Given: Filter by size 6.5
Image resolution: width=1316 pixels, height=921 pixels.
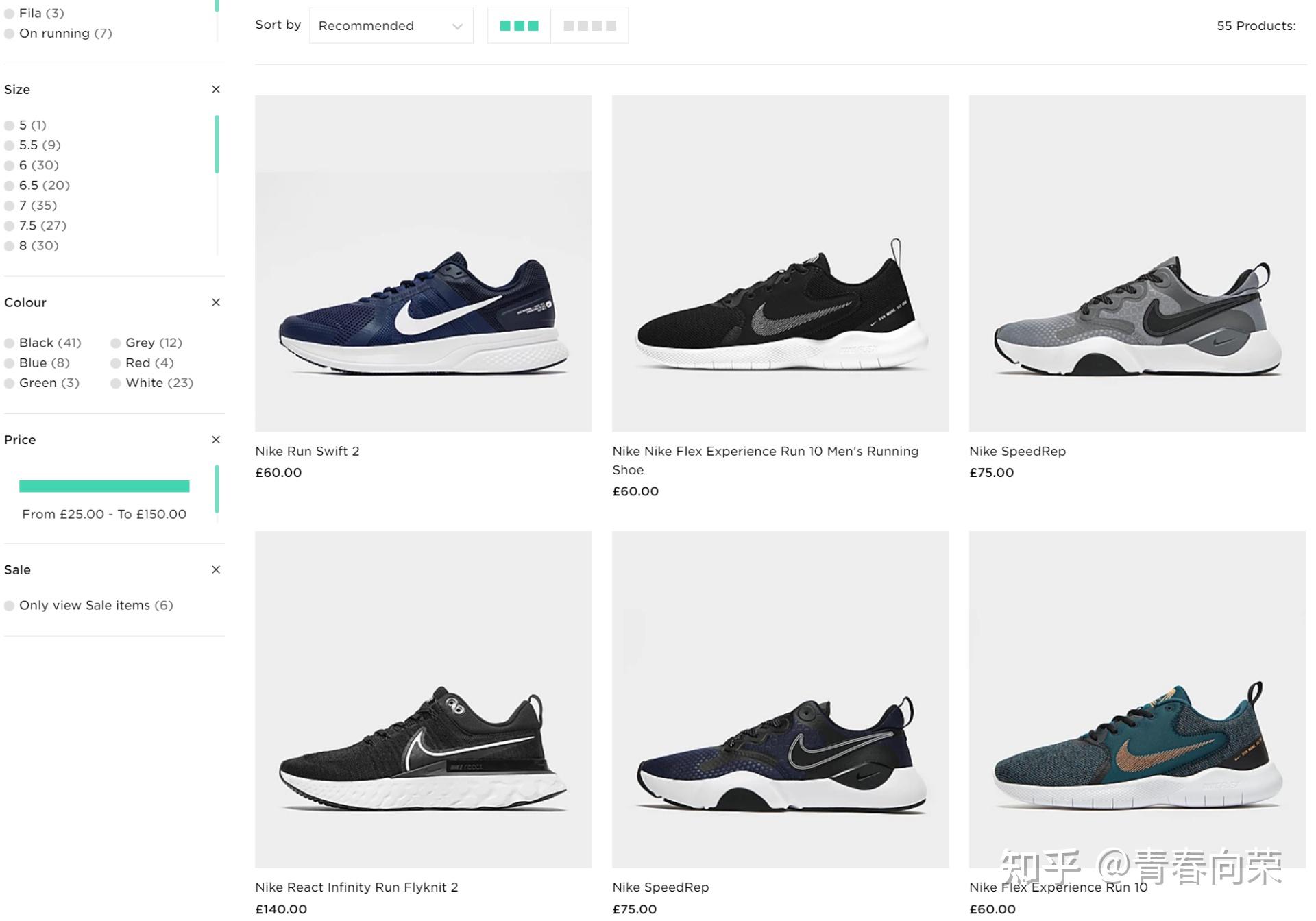Looking at the screenshot, I should point(37,185).
